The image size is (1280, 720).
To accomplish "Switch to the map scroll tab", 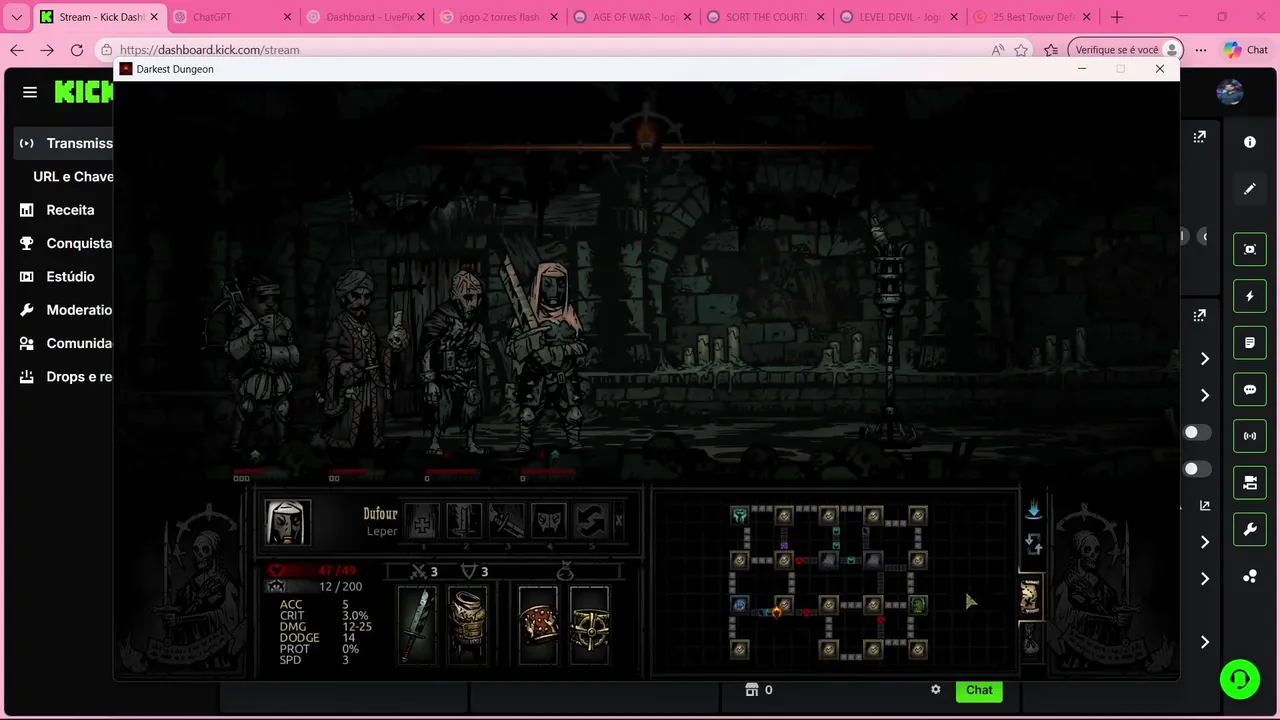I will 1030,597.
